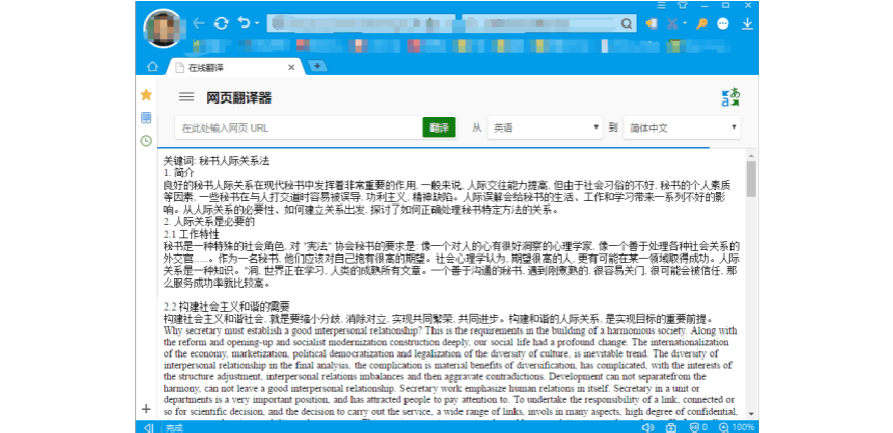
Task: Open the scissors screenshot tool
Action: (x=673, y=24)
